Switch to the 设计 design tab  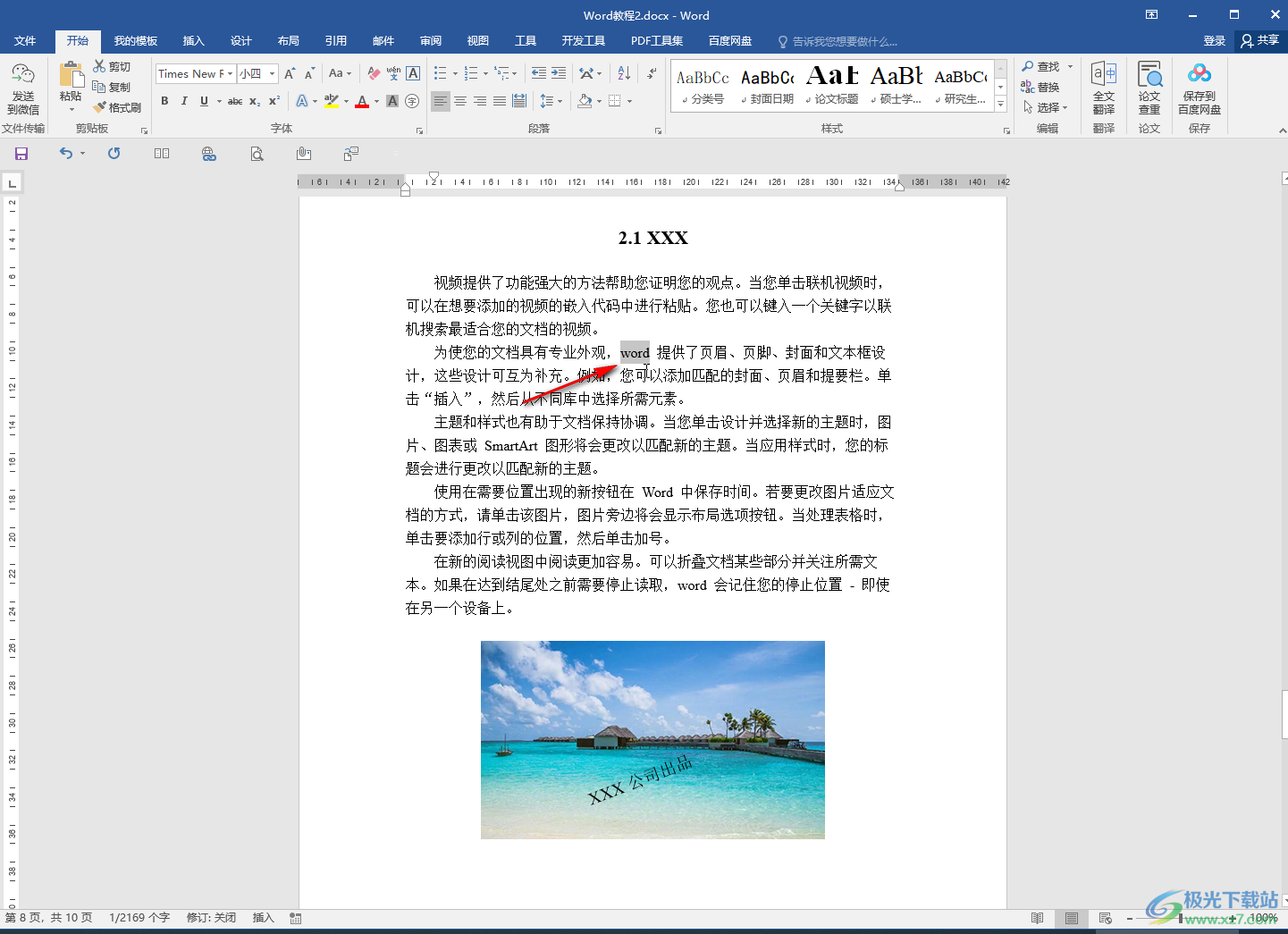click(241, 41)
